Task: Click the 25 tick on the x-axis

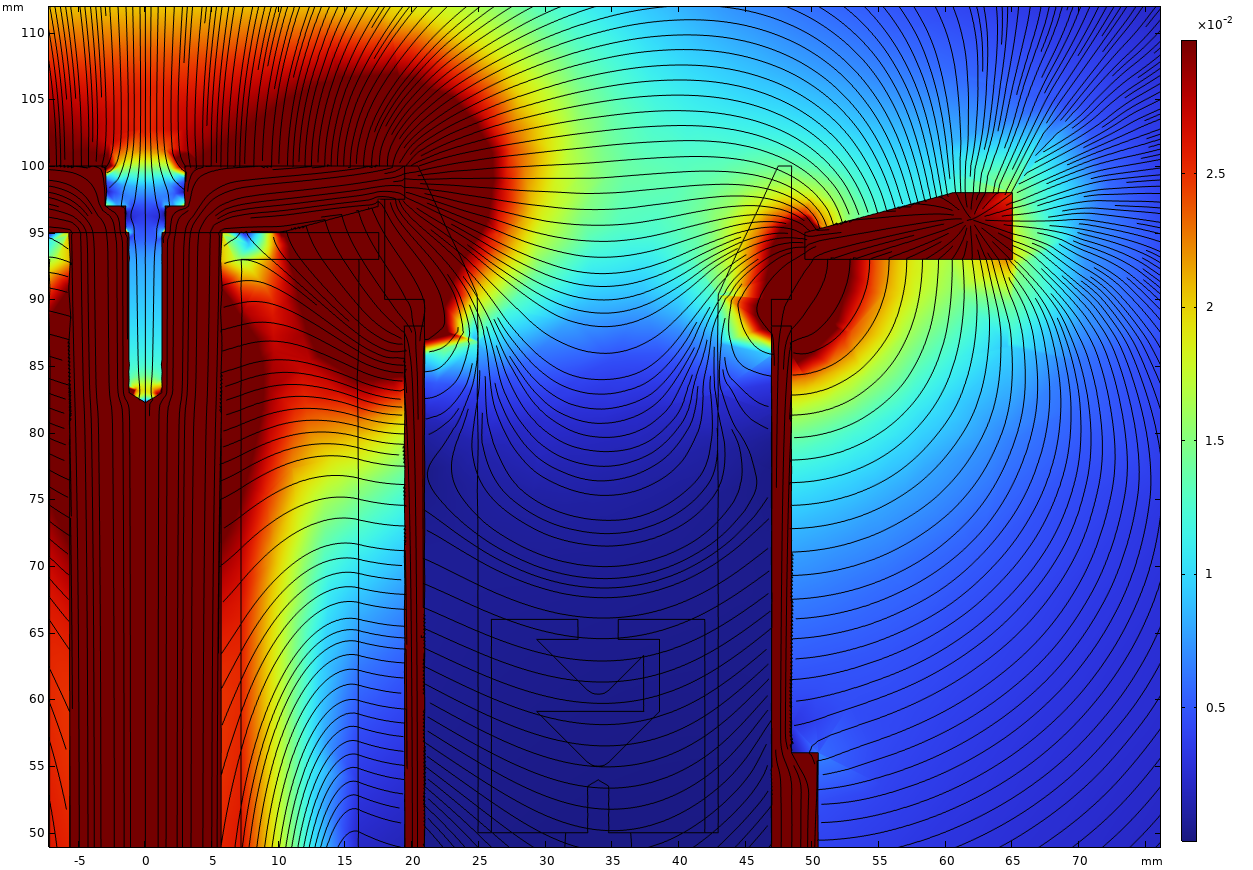Action: tap(479, 860)
